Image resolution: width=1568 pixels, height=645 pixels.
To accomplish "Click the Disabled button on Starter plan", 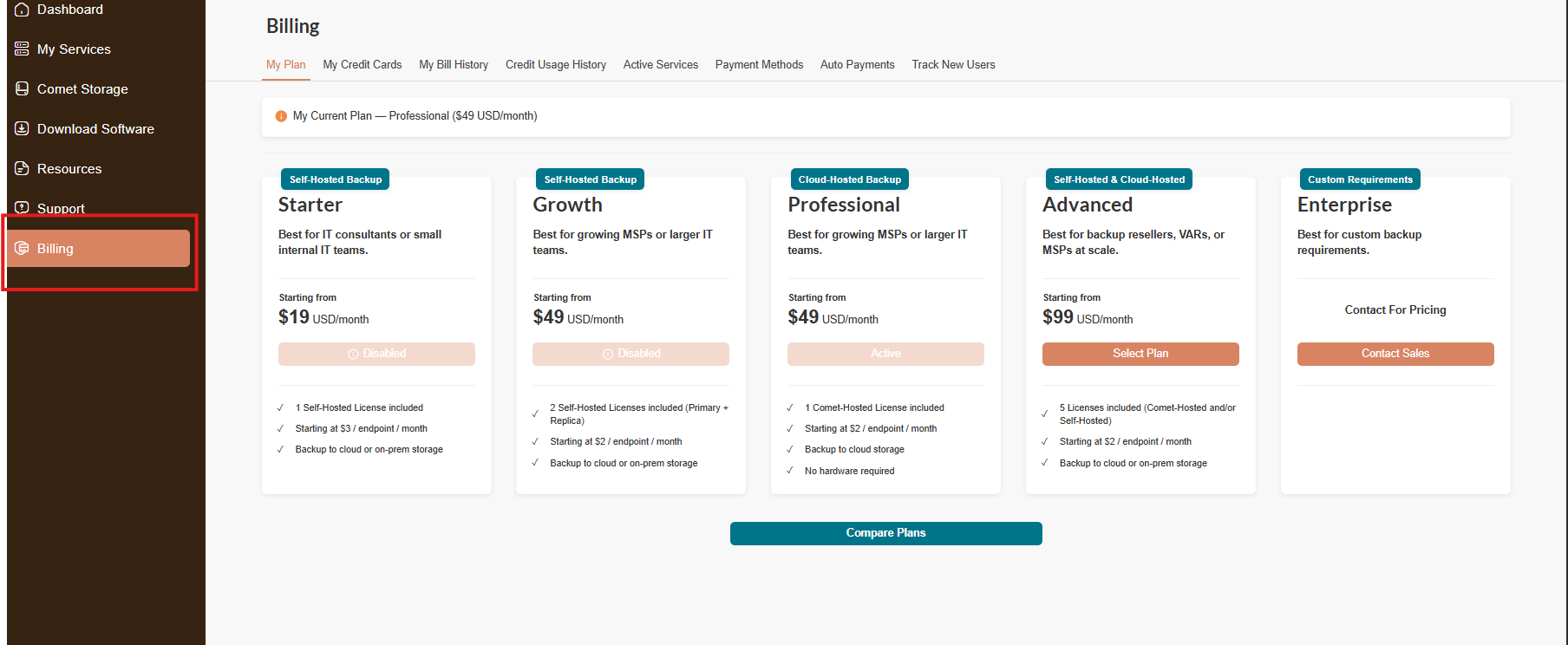I will click(376, 354).
